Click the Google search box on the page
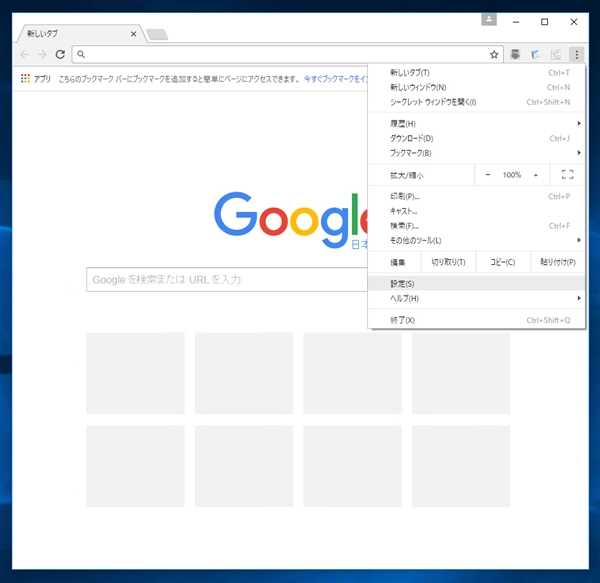Image resolution: width=600 pixels, height=583 pixels. [x=227, y=280]
